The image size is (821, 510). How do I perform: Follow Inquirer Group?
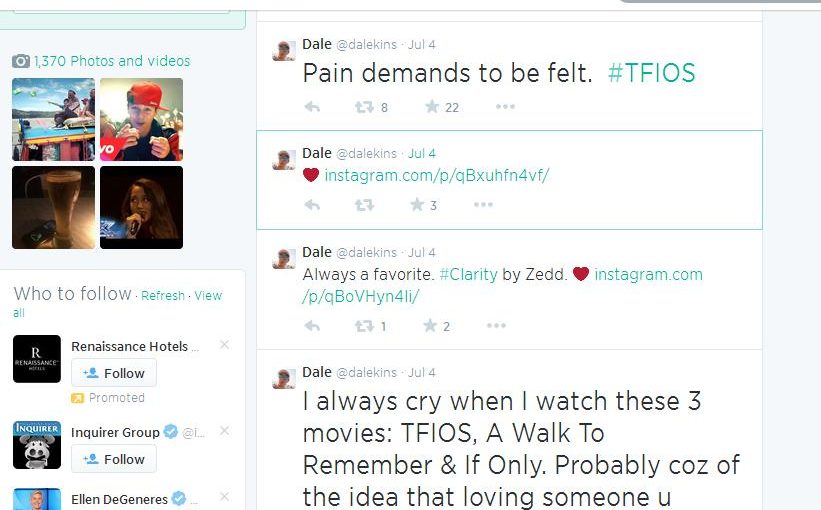(x=114, y=459)
